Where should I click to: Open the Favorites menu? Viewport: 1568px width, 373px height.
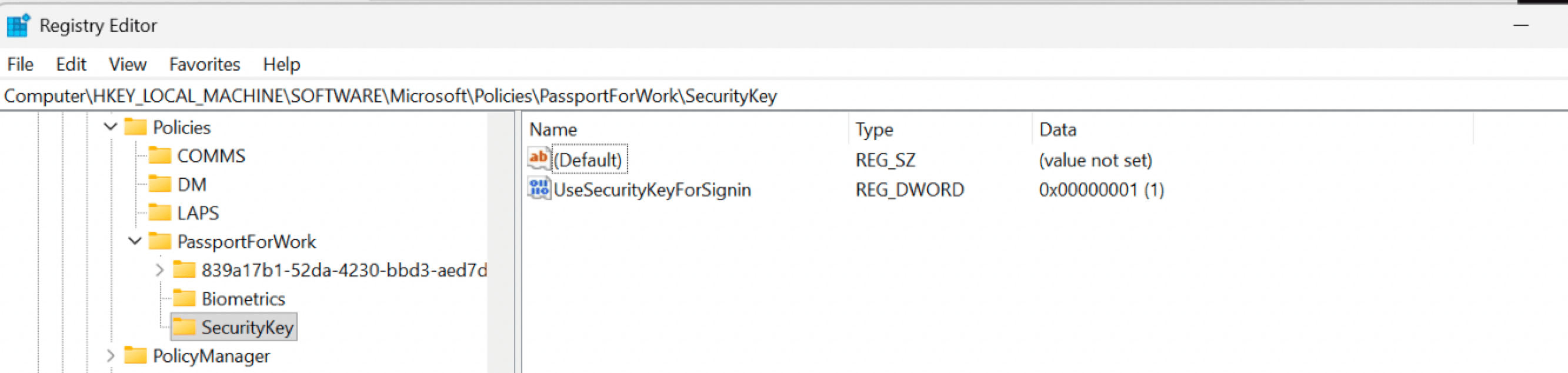pyautogui.click(x=205, y=65)
